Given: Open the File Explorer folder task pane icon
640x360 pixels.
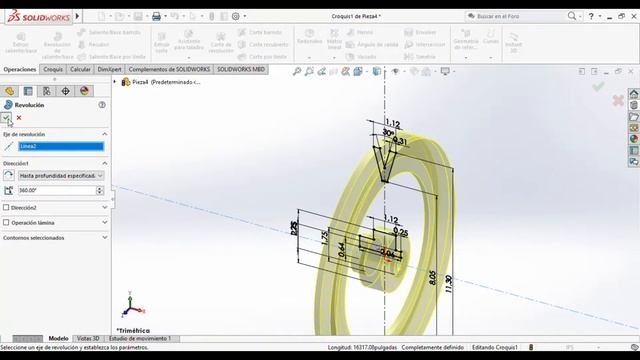Looking at the screenshot, I should pos(634,116).
